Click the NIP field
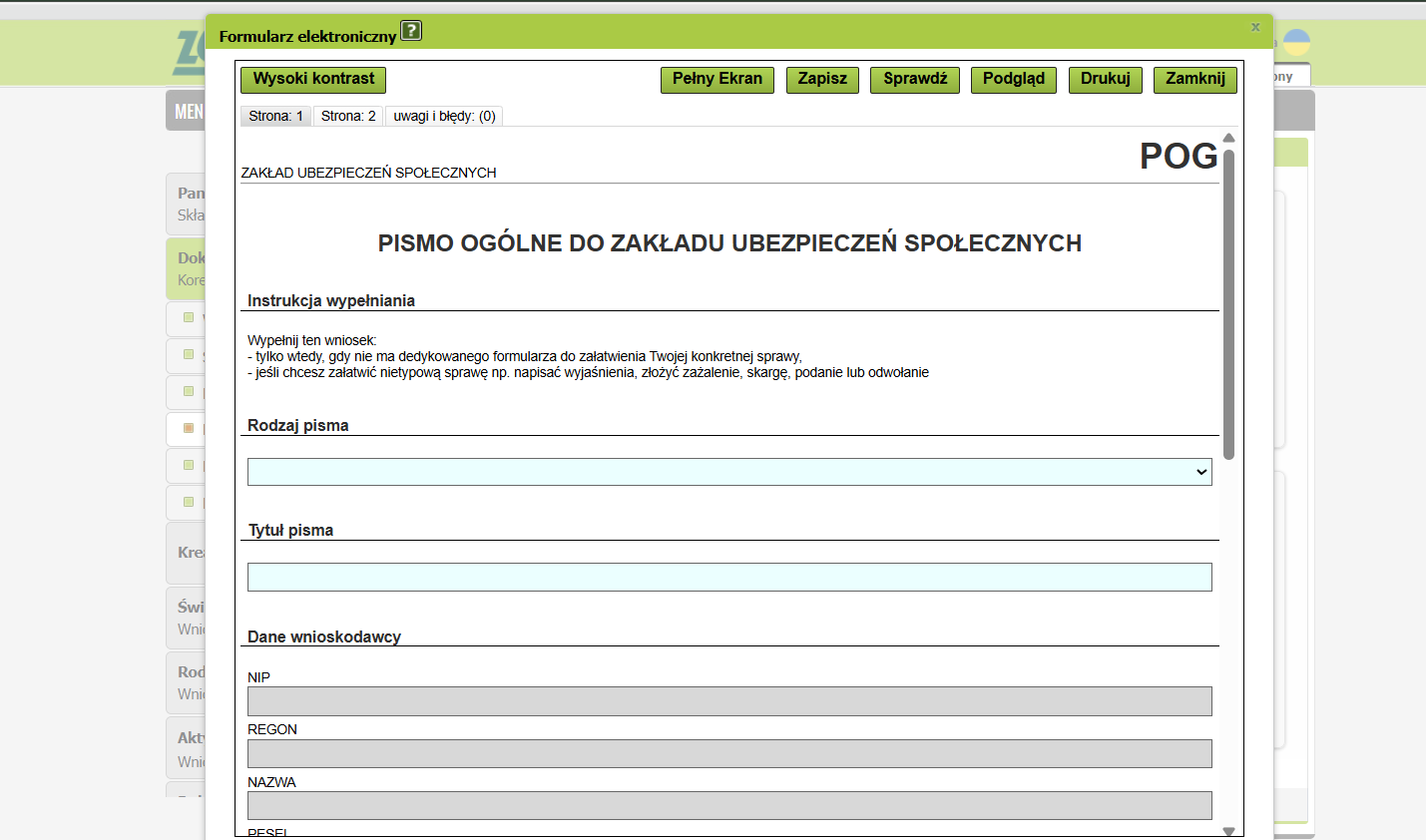 tap(729, 701)
